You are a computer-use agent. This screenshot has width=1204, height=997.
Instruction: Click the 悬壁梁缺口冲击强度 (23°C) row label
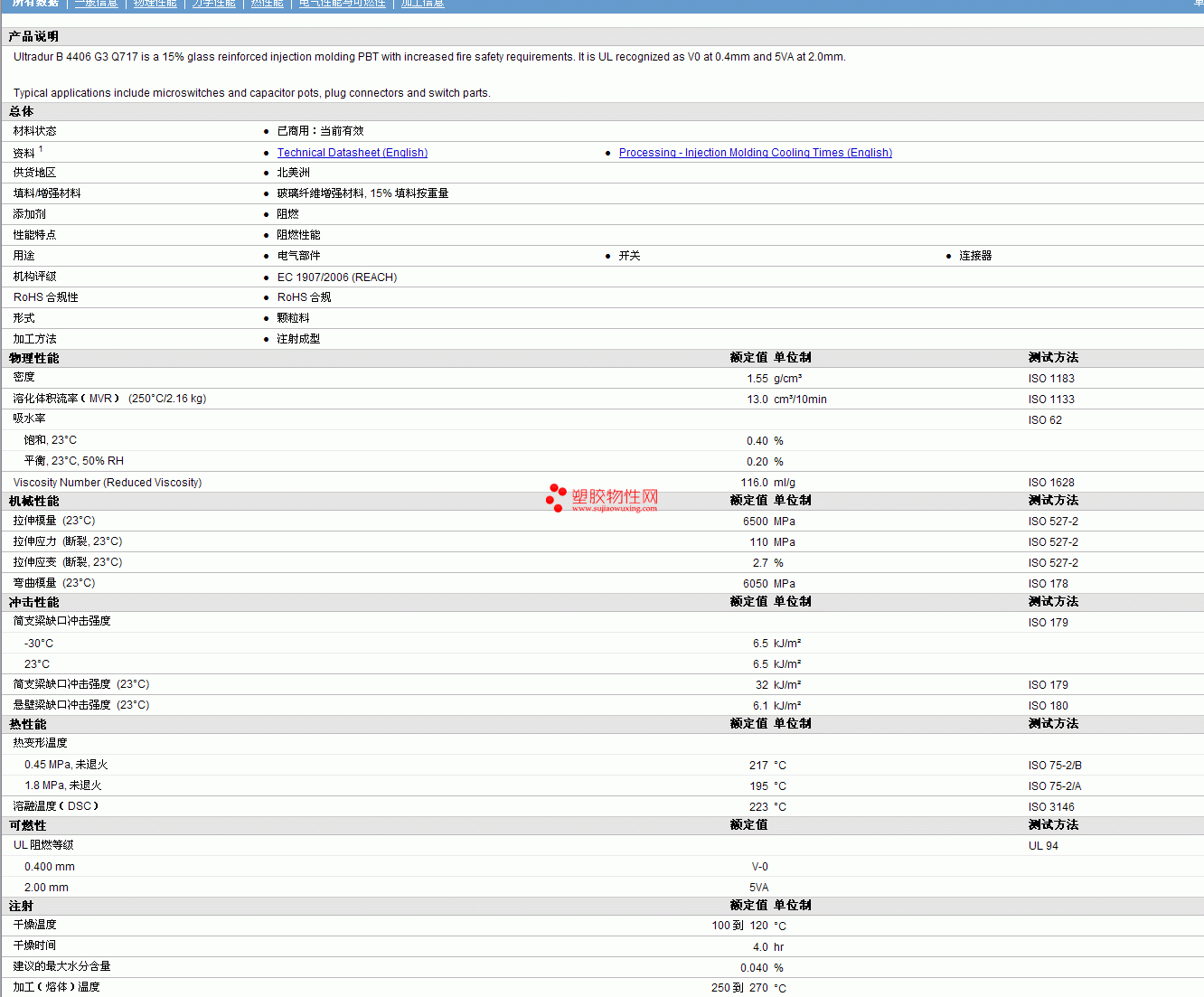tap(81, 705)
